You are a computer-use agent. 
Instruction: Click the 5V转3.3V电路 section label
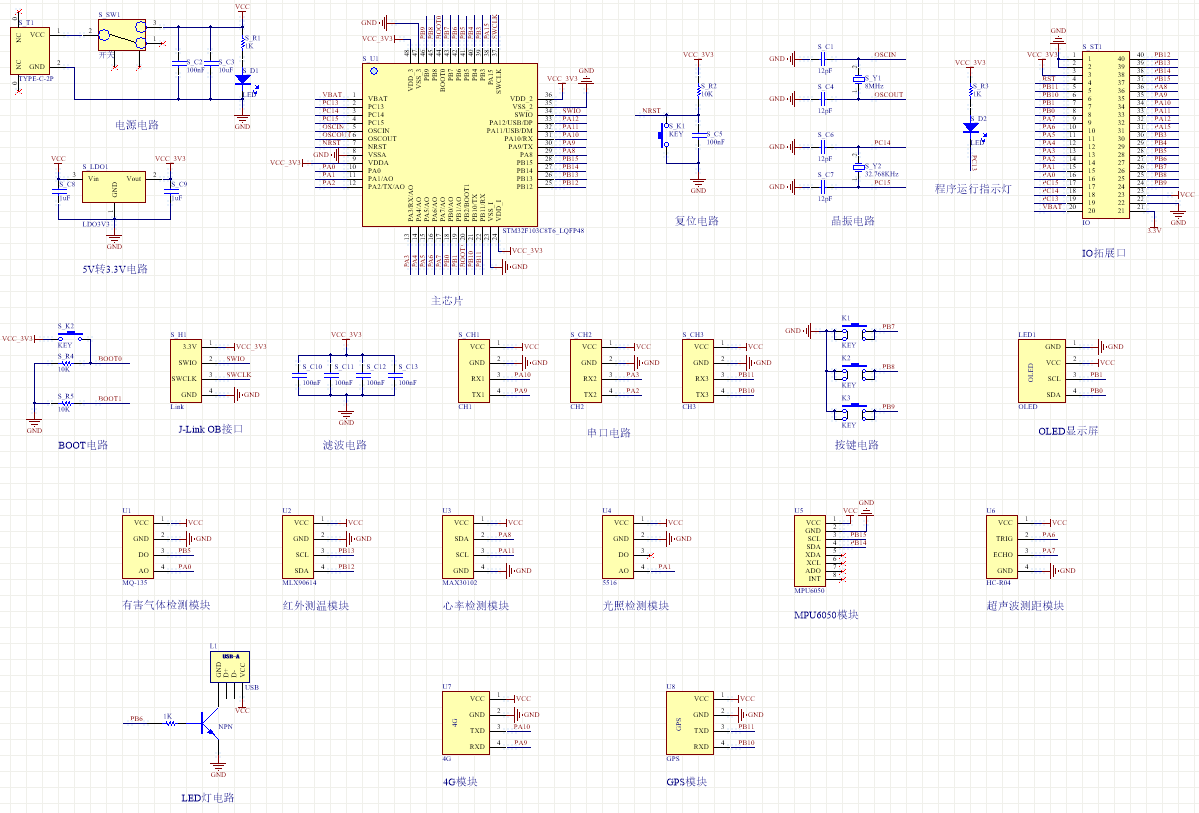[x=115, y=269]
